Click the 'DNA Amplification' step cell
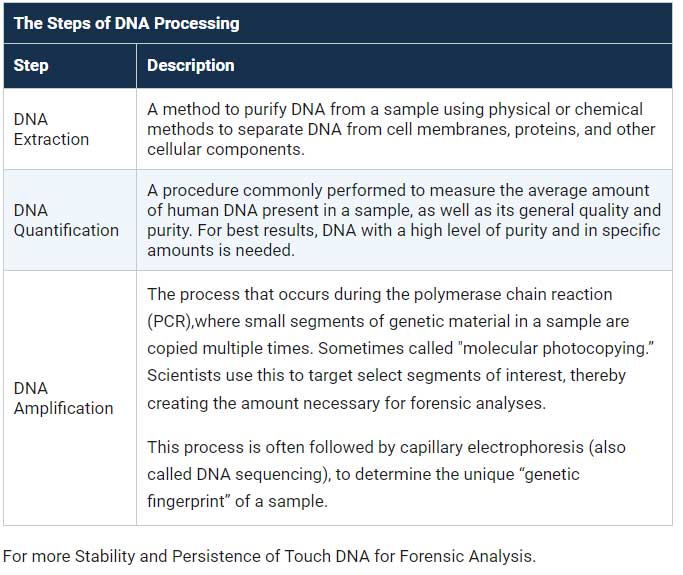The image size is (683, 575). point(70,398)
